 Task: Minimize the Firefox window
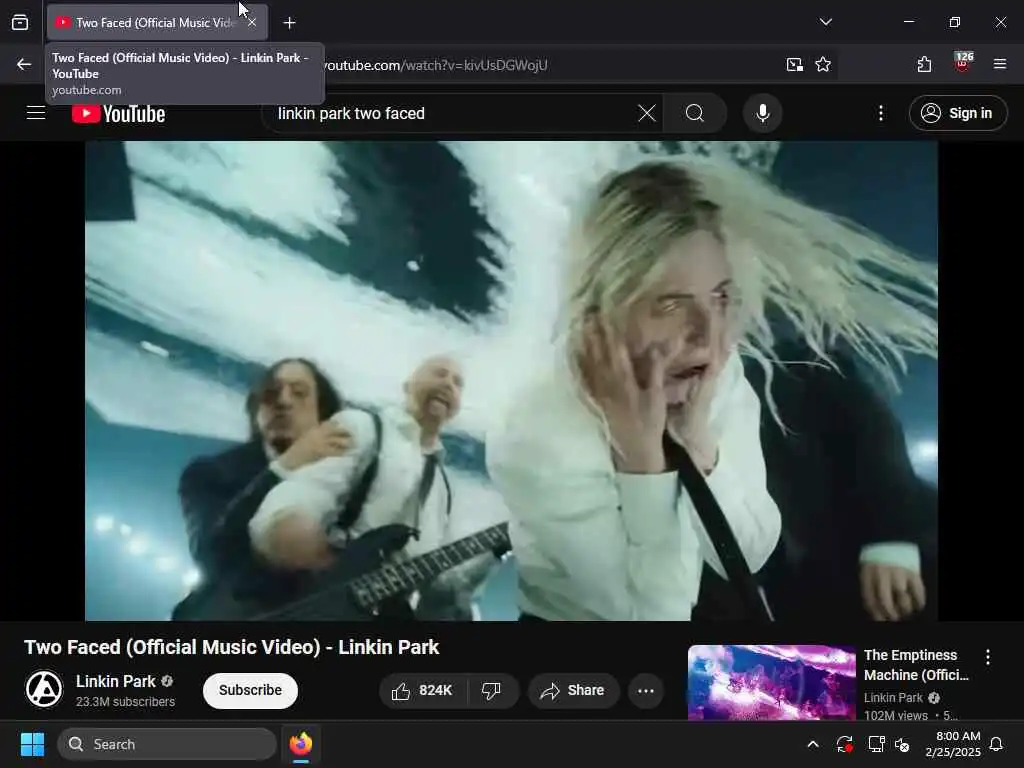(908, 22)
